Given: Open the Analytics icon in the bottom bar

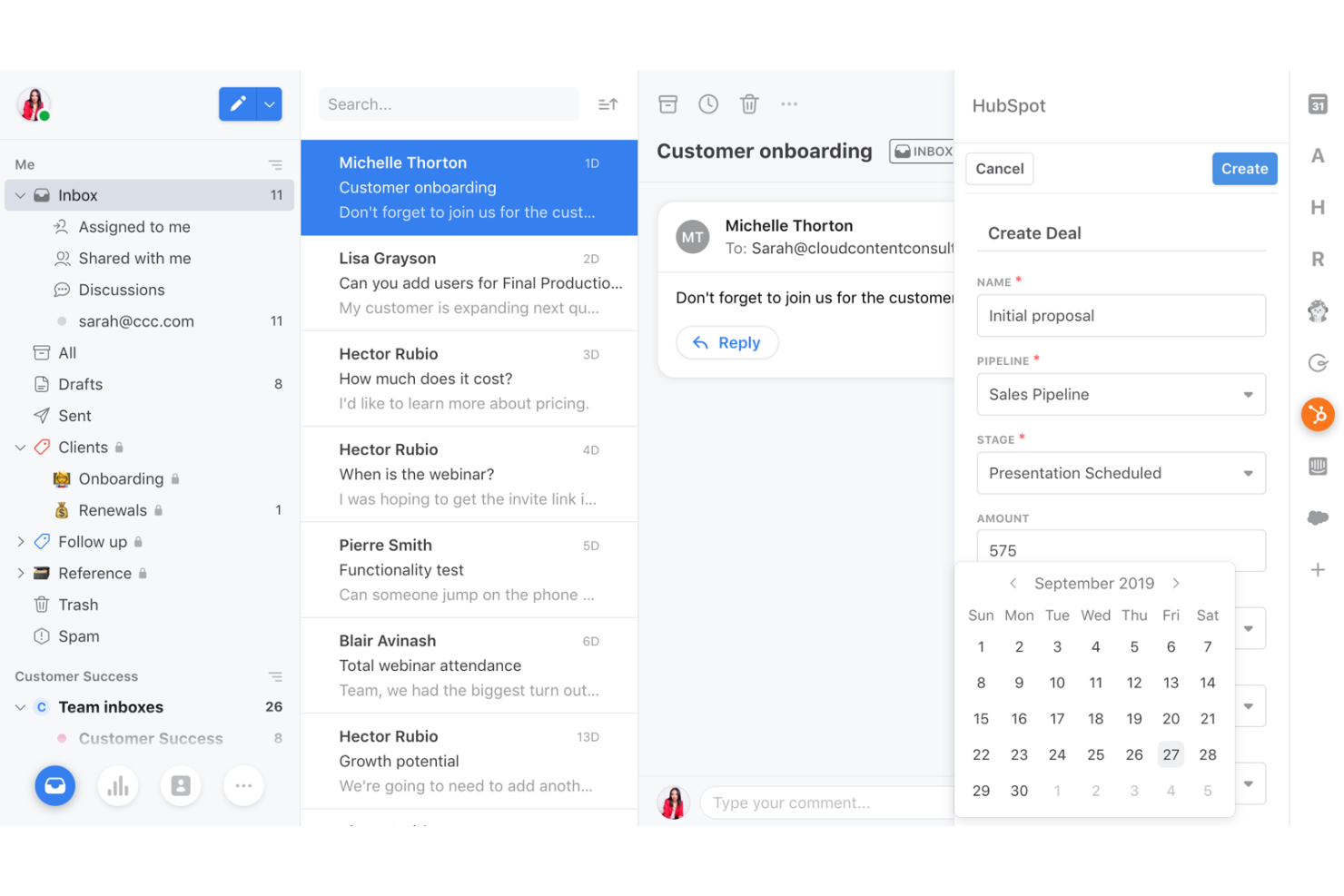Looking at the screenshot, I should tap(118, 785).
